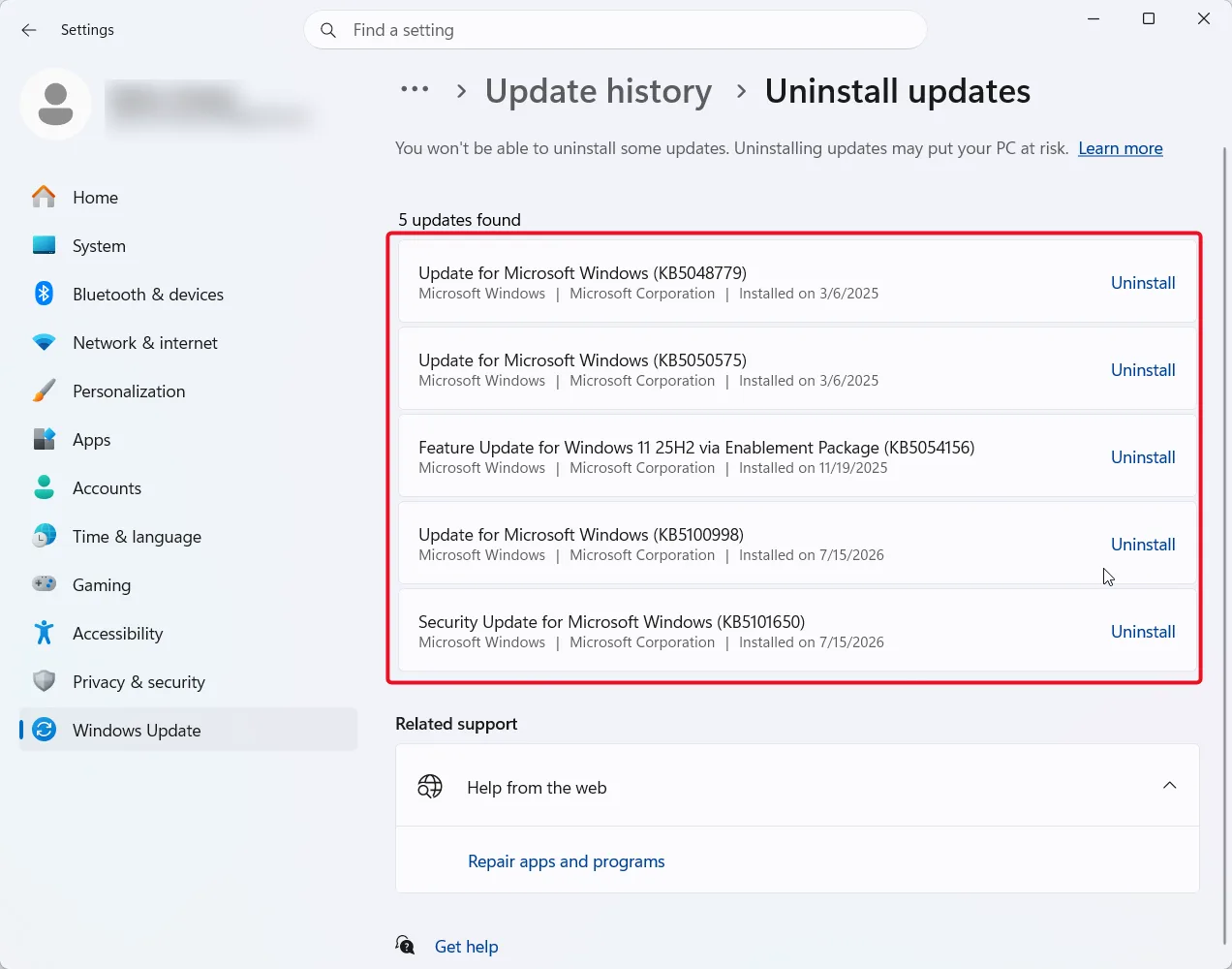The height and width of the screenshot is (969, 1232).
Task: Open the Learn more link
Action: (1121, 148)
